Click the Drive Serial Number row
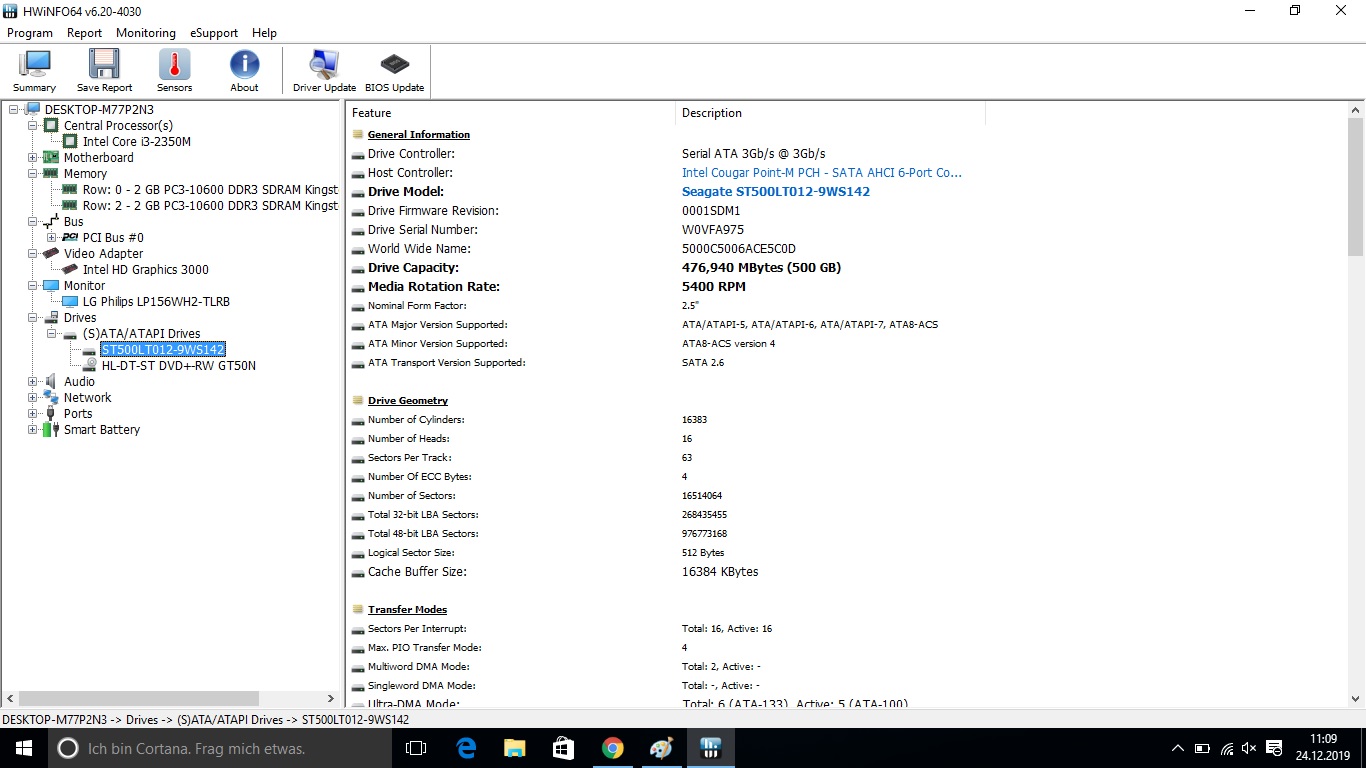The height and width of the screenshot is (768, 1366). pyautogui.click(x=667, y=230)
